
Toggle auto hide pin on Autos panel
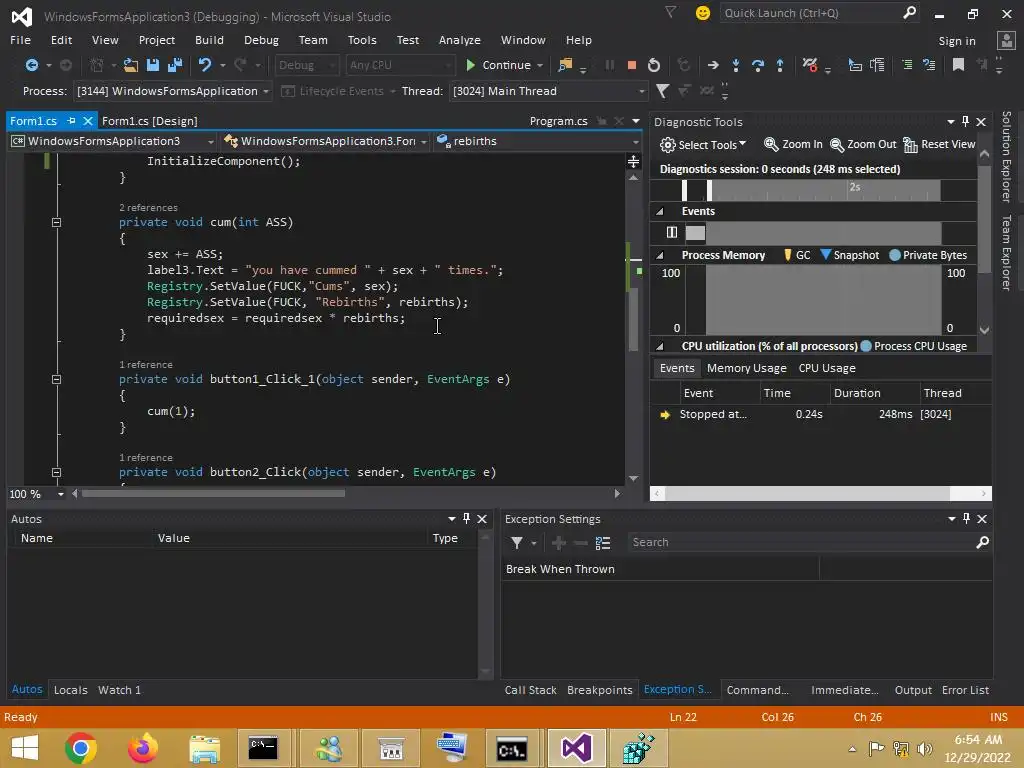click(x=466, y=519)
